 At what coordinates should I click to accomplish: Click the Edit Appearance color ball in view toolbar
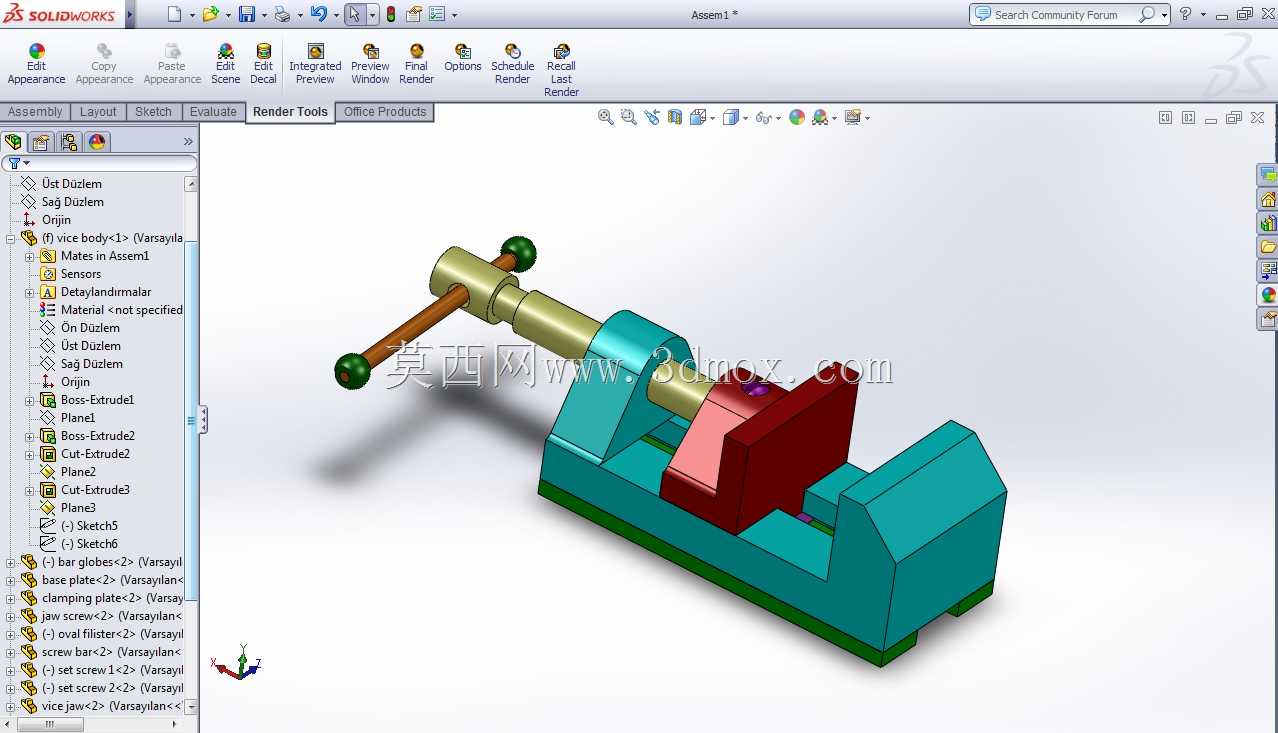coord(797,117)
